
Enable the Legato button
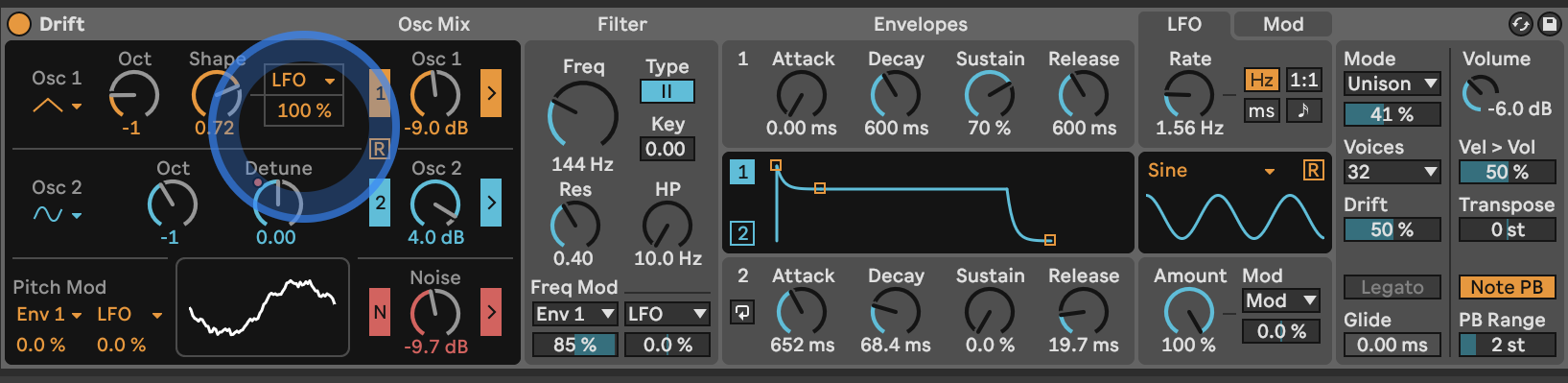point(1392,287)
